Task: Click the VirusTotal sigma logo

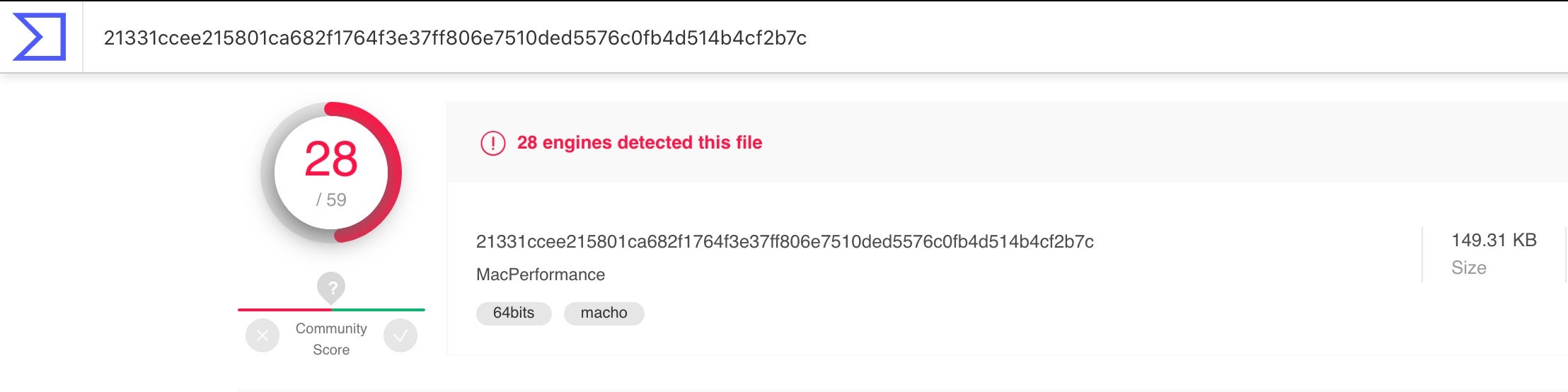Action: click(40, 37)
